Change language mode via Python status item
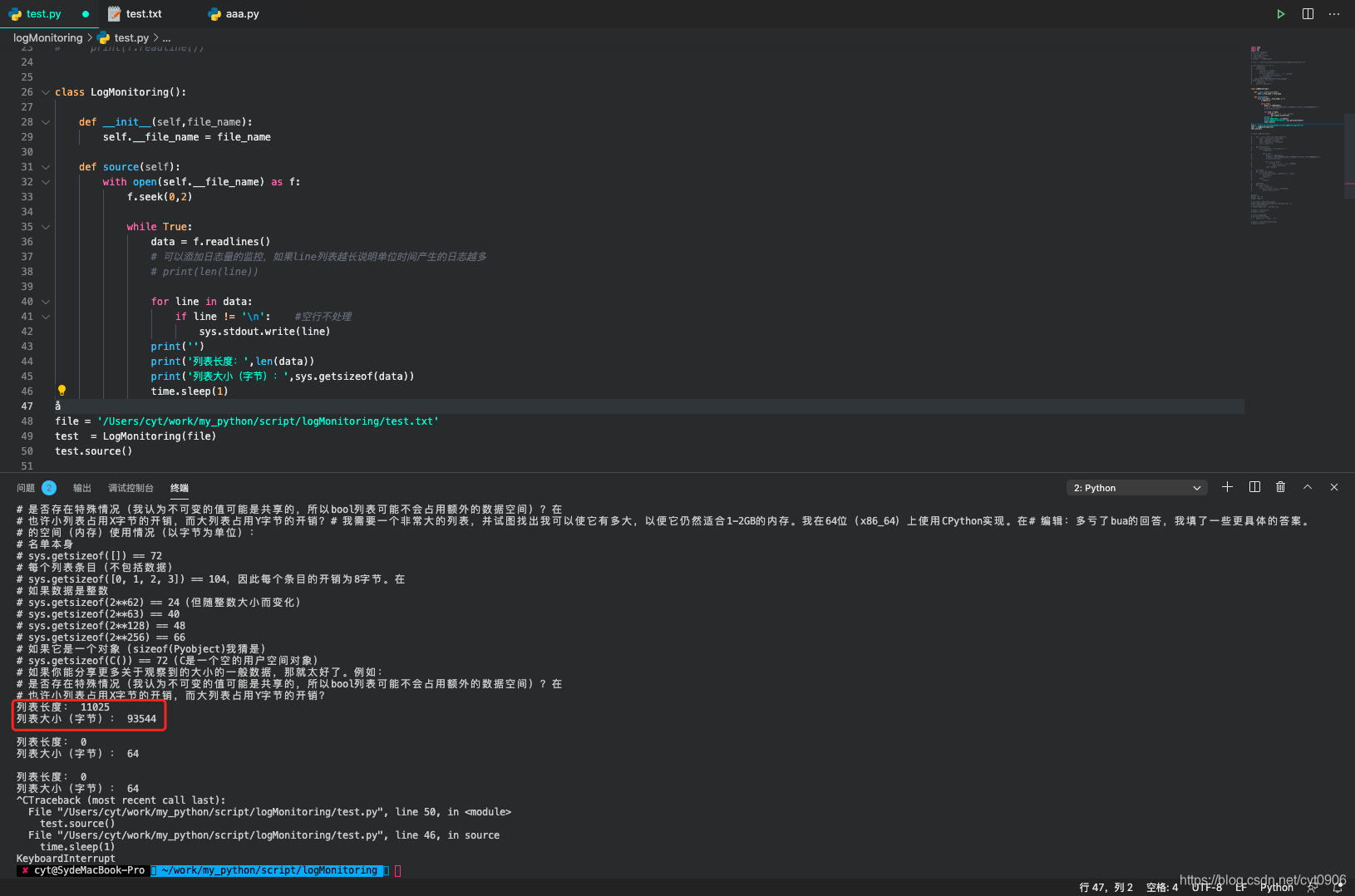This screenshot has width=1355, height=896. click(1277, 888)
